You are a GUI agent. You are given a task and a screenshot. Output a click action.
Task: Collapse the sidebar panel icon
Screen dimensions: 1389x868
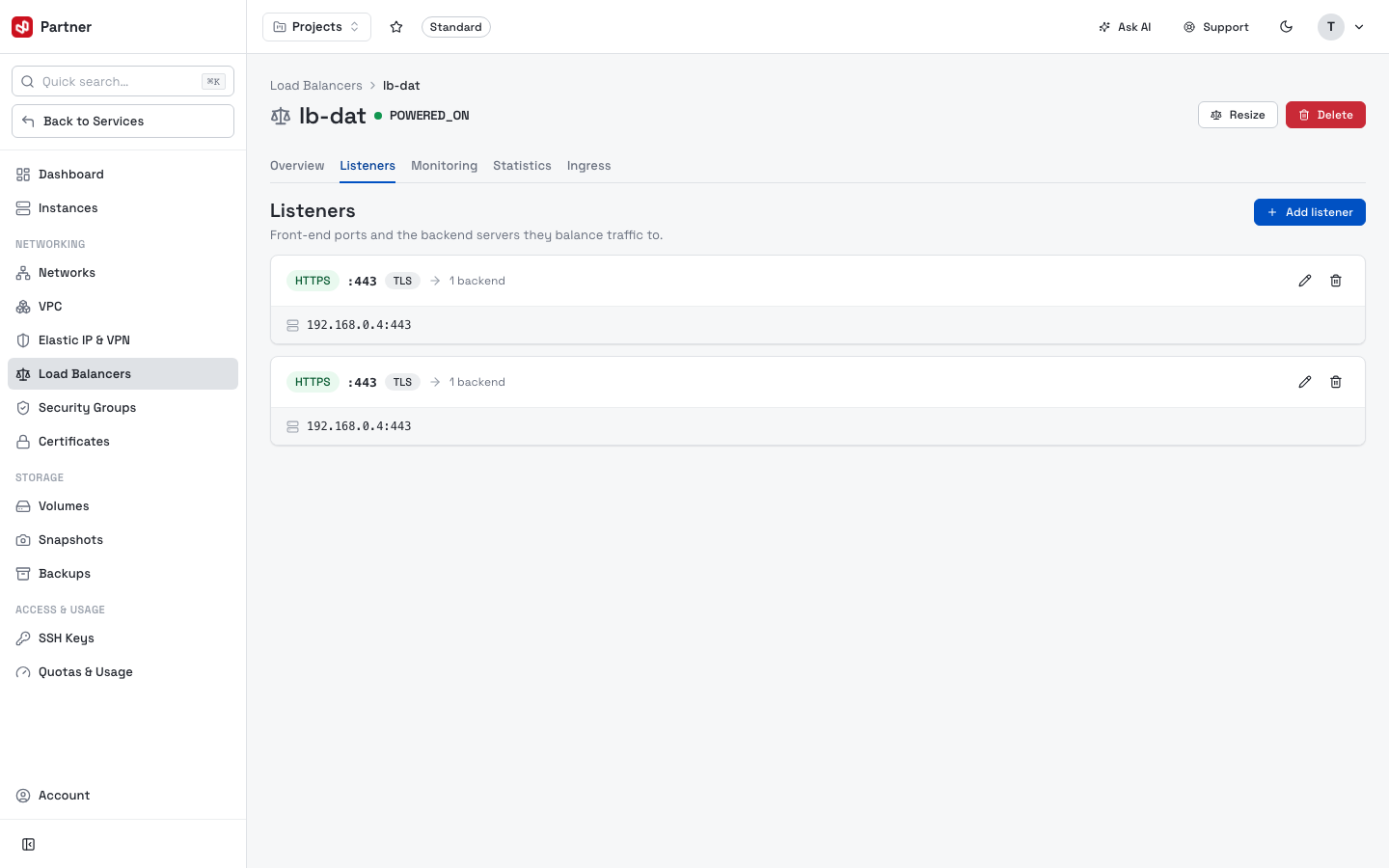(29, 845)
